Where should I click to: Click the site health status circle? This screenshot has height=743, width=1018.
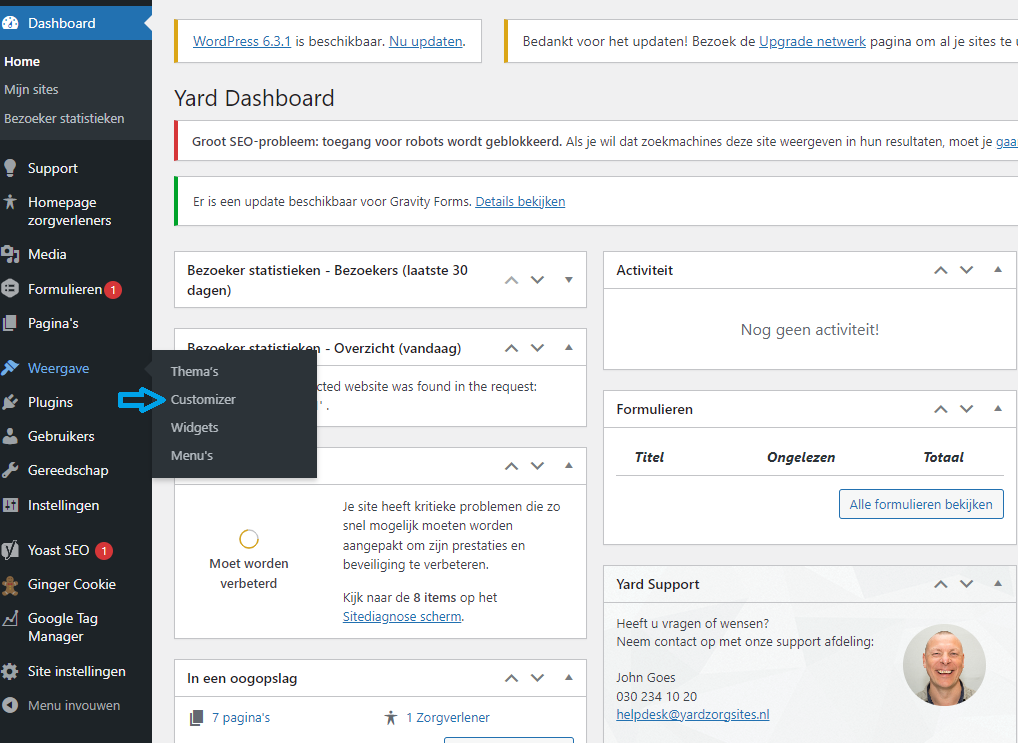(x=249, y=538)
